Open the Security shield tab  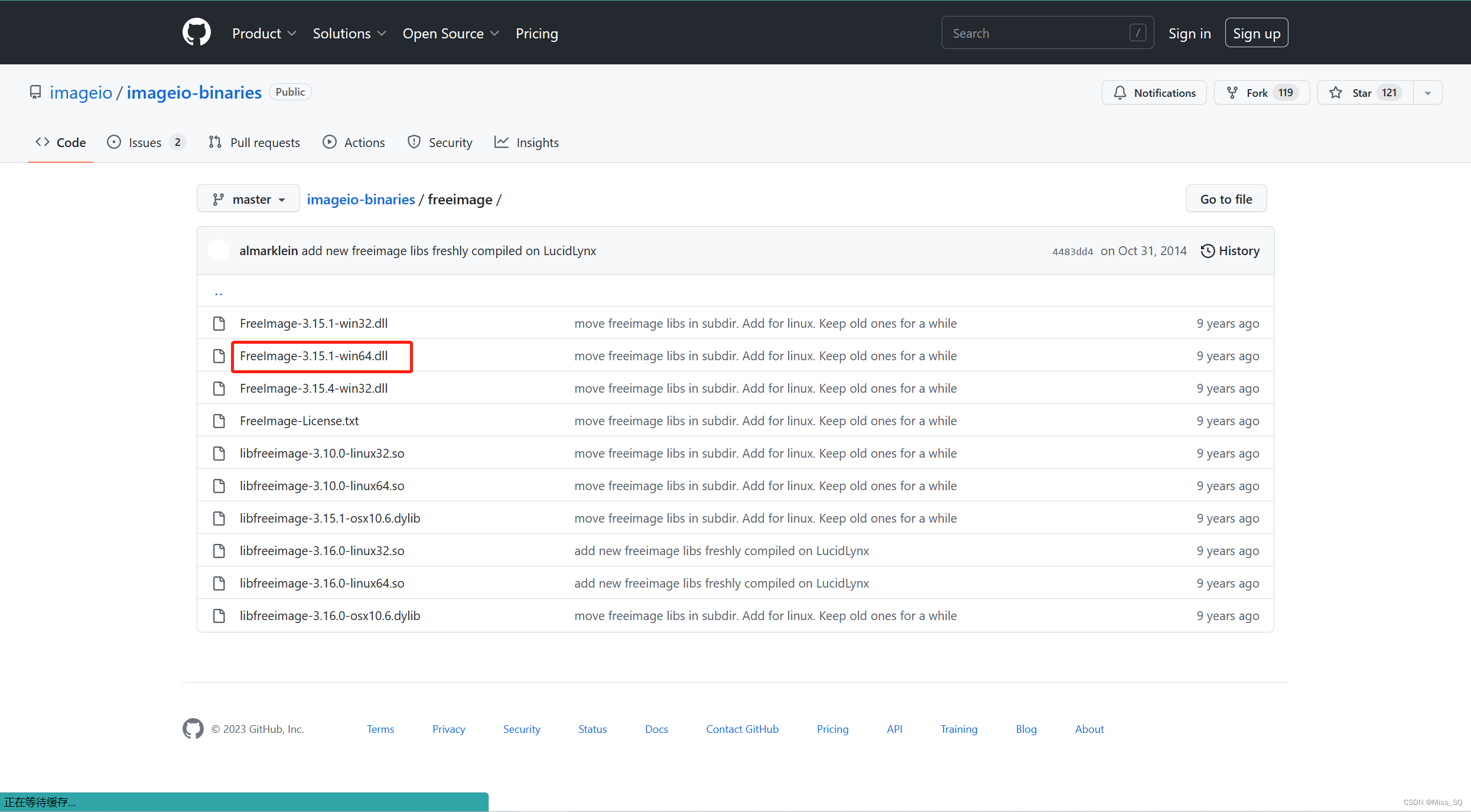[x=440, y=142]
